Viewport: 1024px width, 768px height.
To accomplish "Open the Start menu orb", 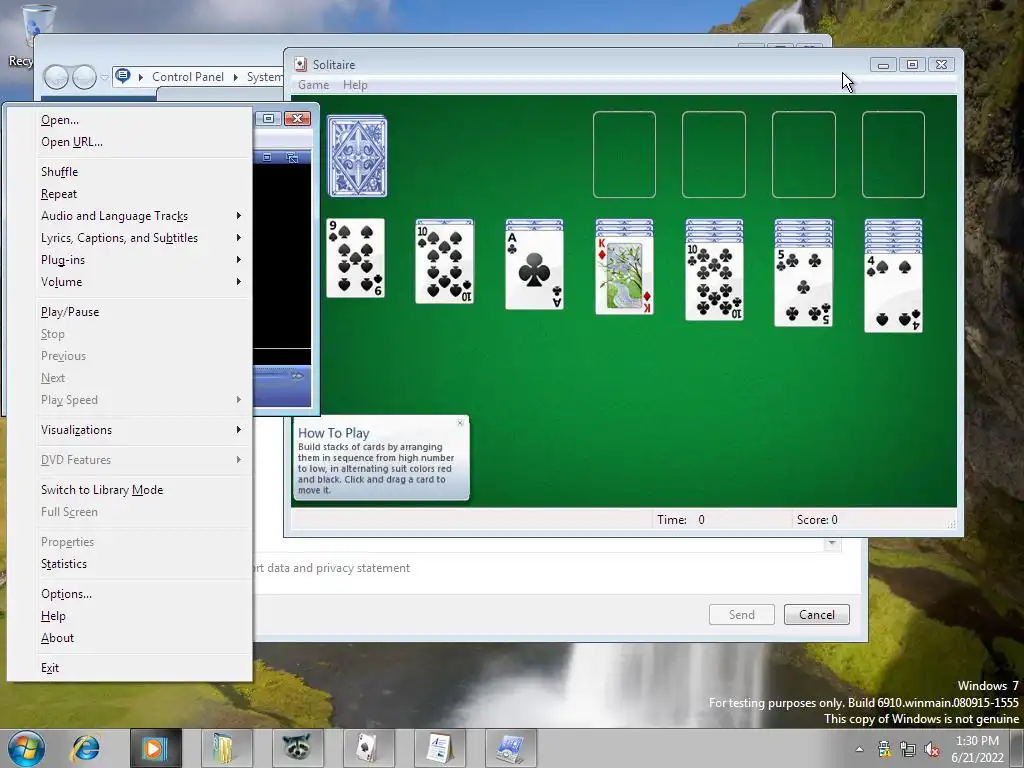I will pos(26,748).
